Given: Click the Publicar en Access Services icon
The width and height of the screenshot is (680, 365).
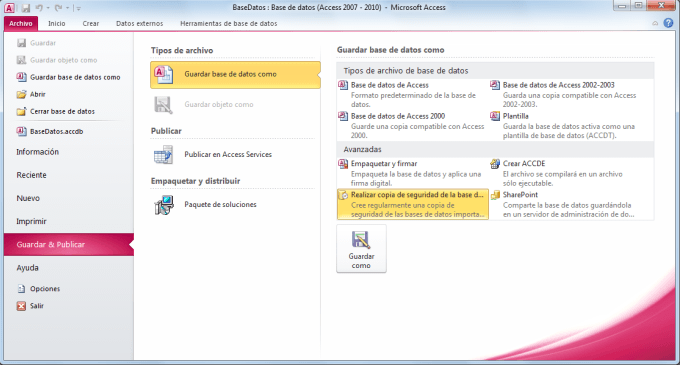Looking at the screenshot, I should point(163,155).
